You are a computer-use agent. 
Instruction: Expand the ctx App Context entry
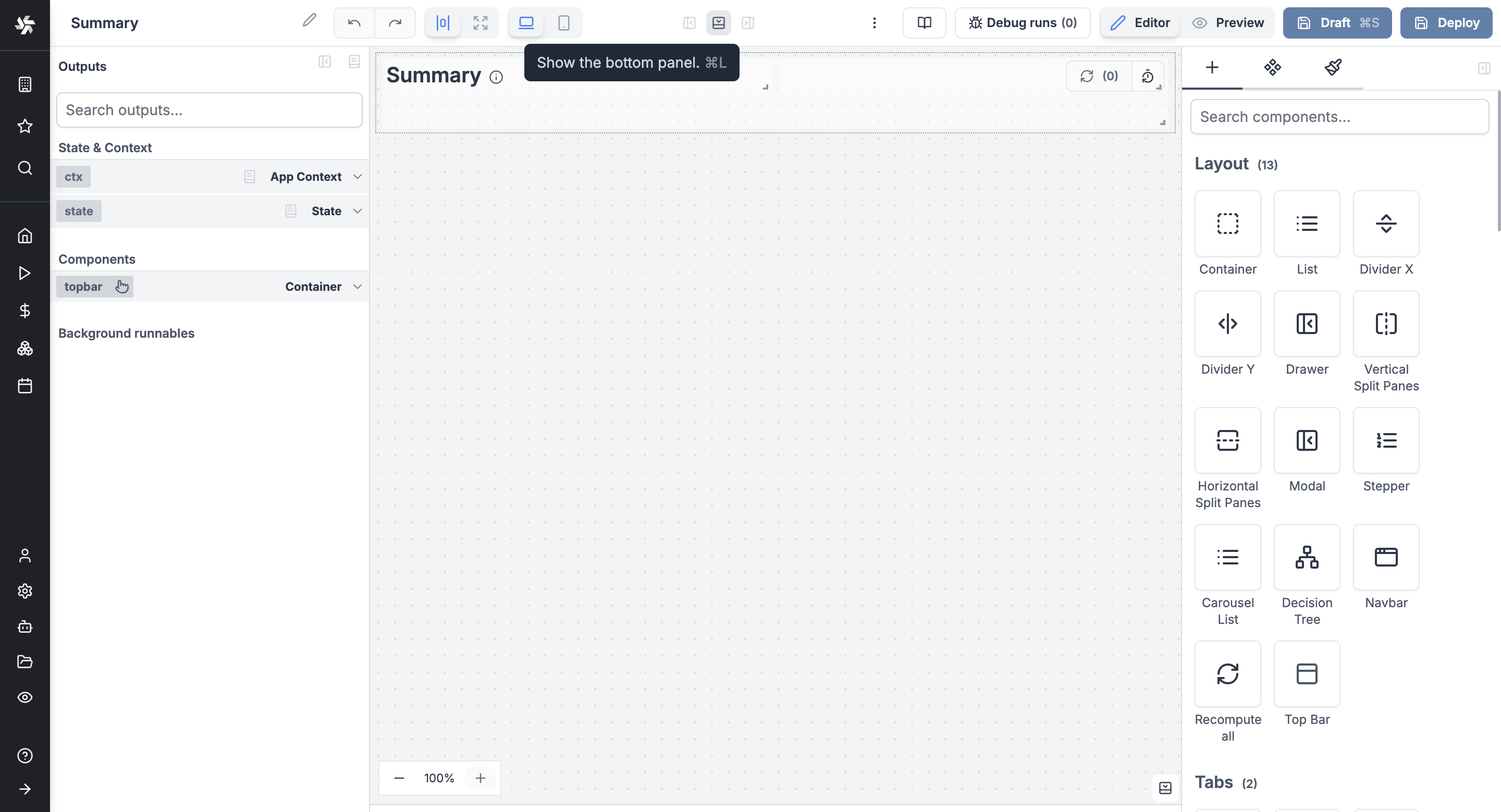coord(357,177)
